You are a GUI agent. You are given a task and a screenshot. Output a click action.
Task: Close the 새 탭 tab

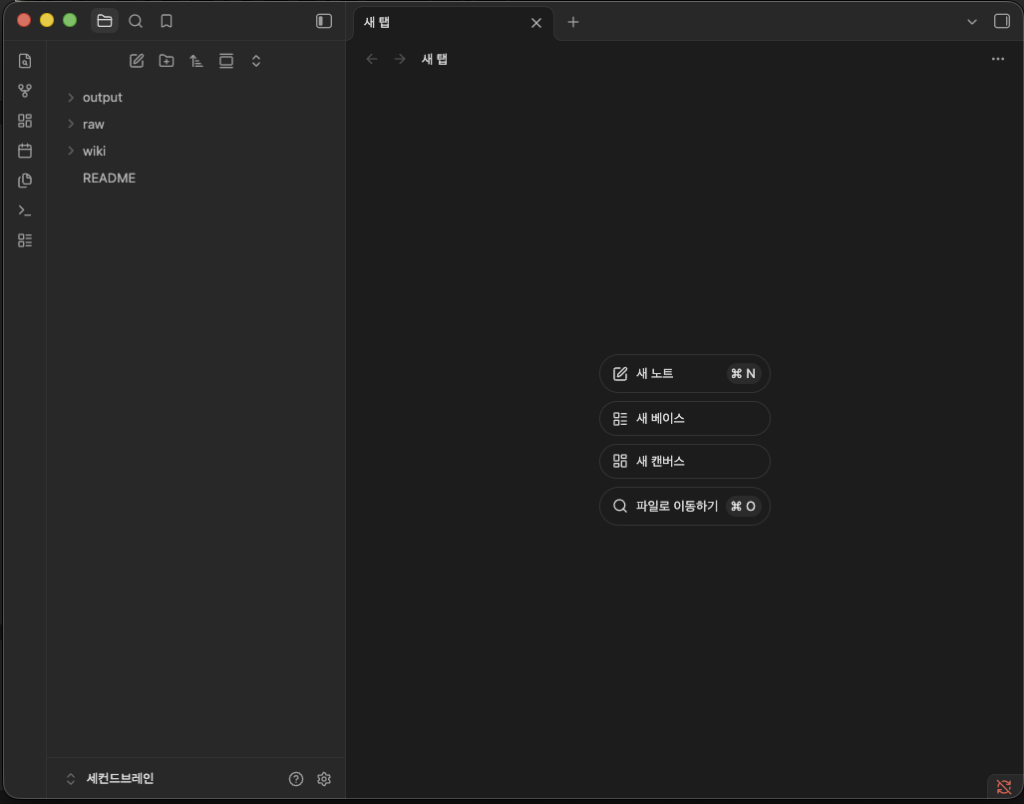tap(536, 23)
